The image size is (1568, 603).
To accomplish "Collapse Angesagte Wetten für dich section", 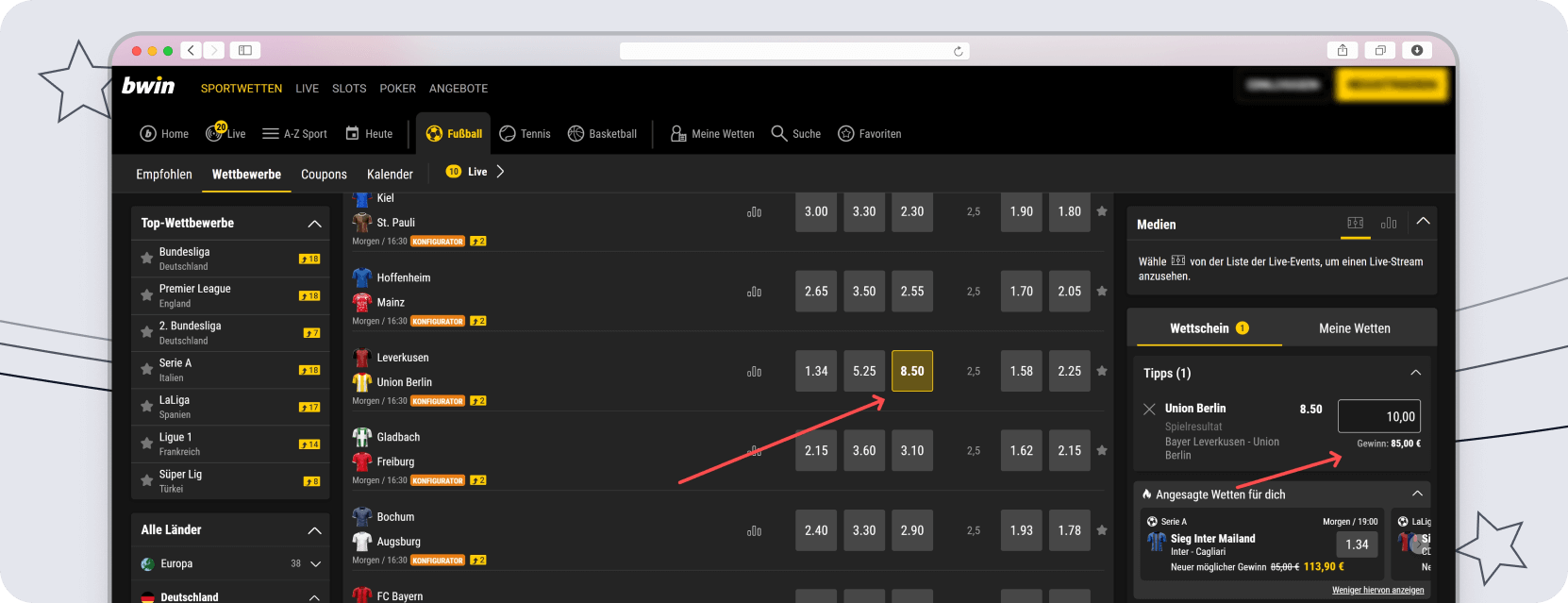I will point(1417,494).
